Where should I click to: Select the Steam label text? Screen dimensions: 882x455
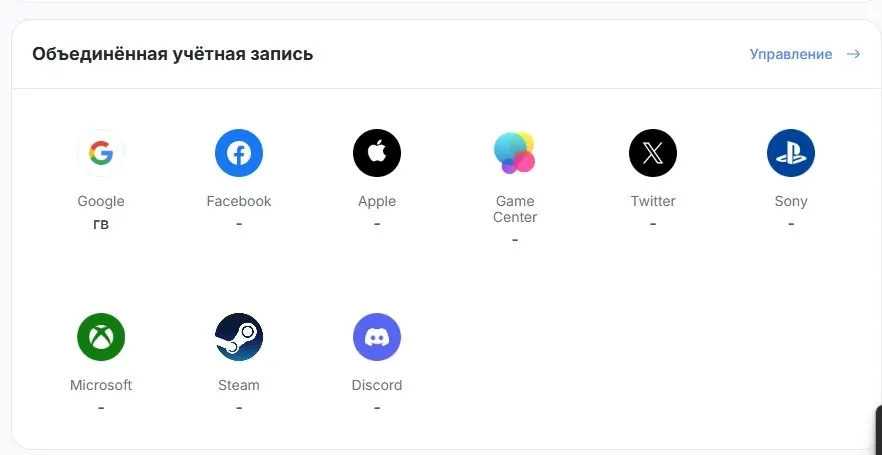(x=239, y=385)
